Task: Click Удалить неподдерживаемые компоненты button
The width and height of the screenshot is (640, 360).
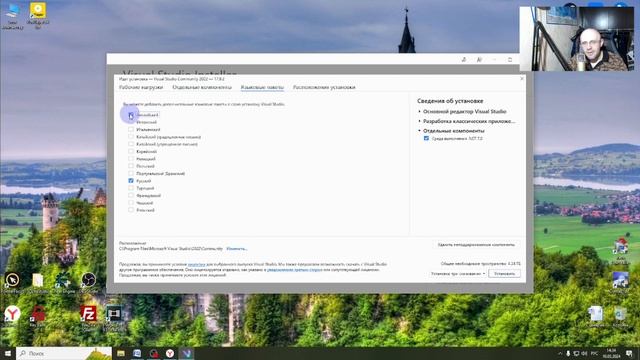Action: click(x=476, y=245)
